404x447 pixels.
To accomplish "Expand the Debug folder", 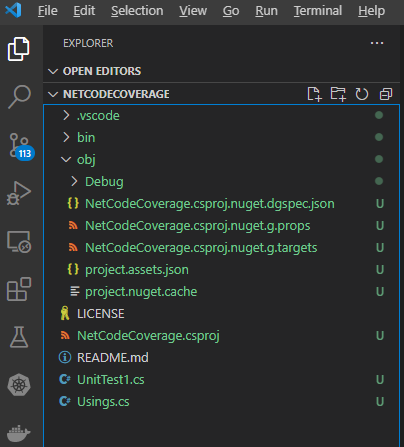I will click(x=74, y=181).
